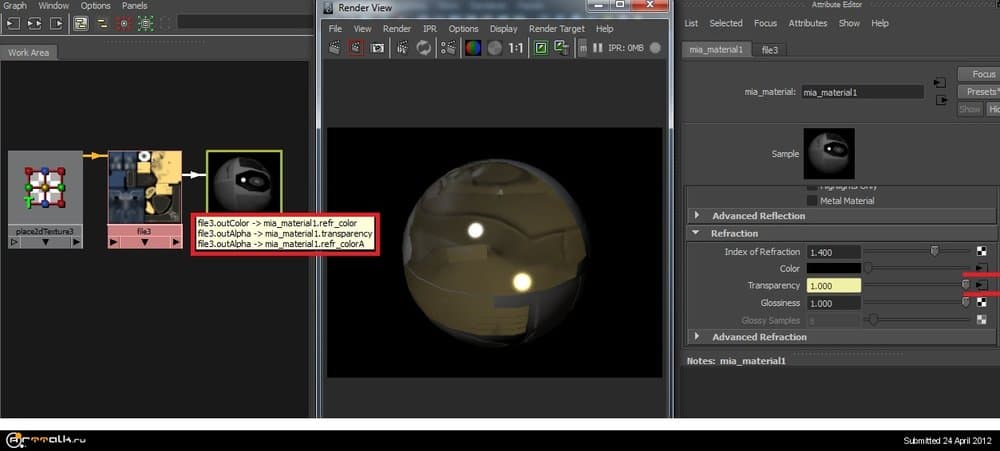
Task: Click the Keep Image icon in Render View
Action: (542, 47)
